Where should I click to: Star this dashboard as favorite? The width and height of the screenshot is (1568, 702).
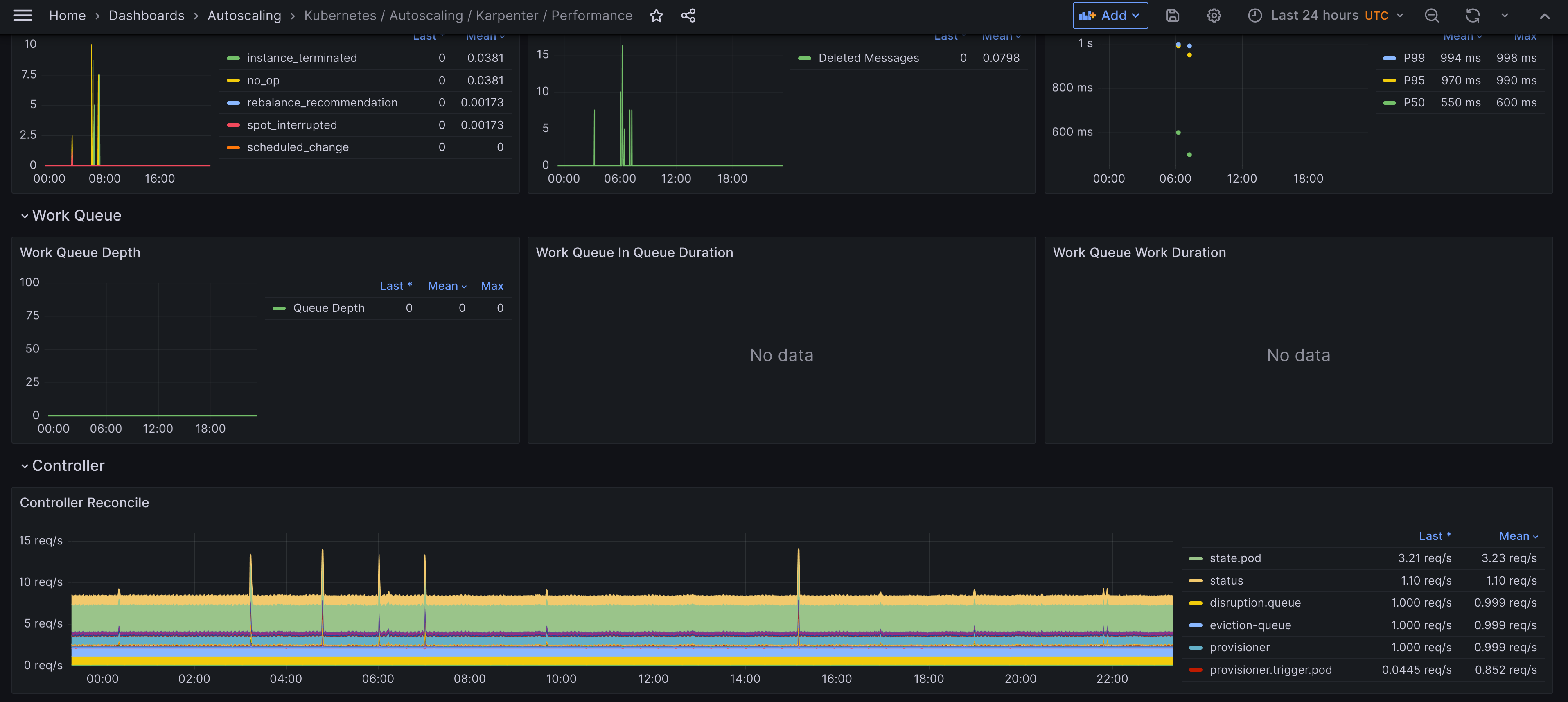tap(656, 15)
